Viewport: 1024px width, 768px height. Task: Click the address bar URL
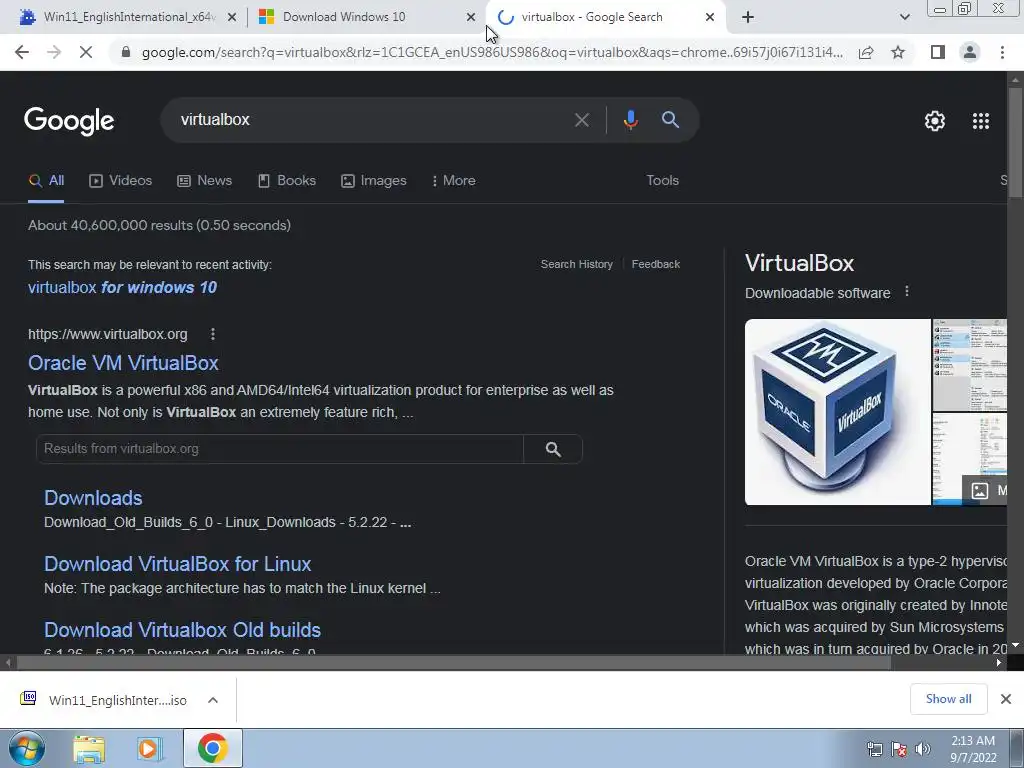point(492,52)
